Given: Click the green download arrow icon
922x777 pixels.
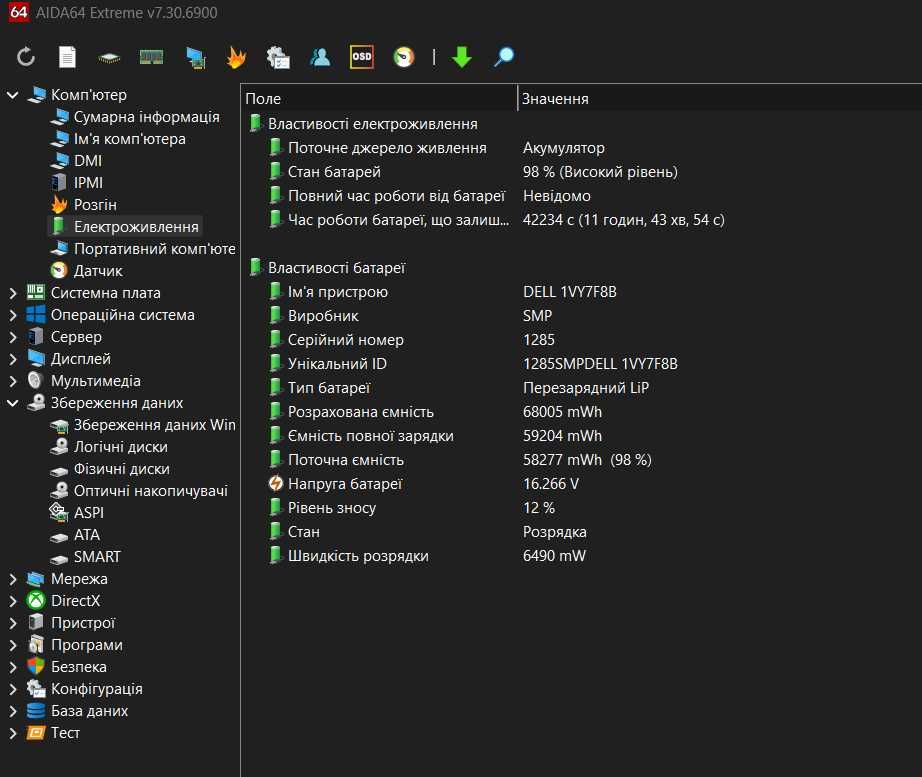Looking at the screenshot, I should 462,57.
